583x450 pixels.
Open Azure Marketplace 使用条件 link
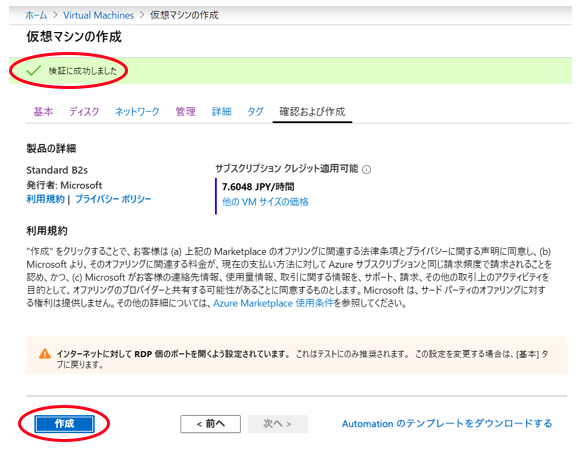coord(273,303)
